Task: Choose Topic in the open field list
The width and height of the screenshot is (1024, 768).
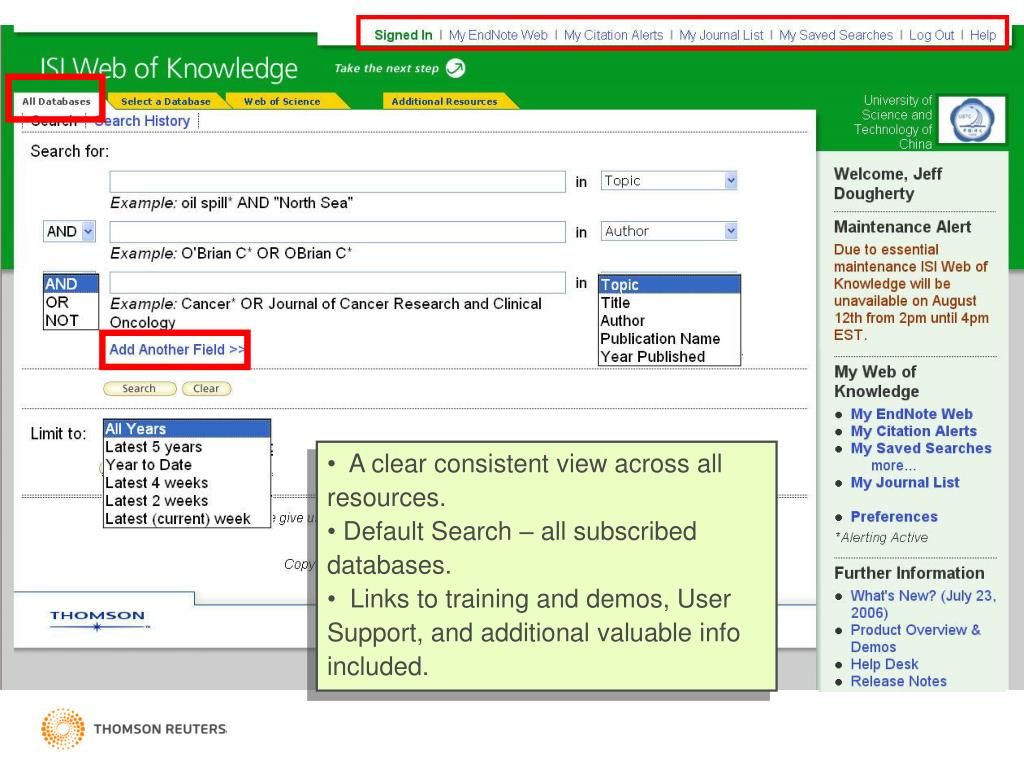Action: (669, 285)
